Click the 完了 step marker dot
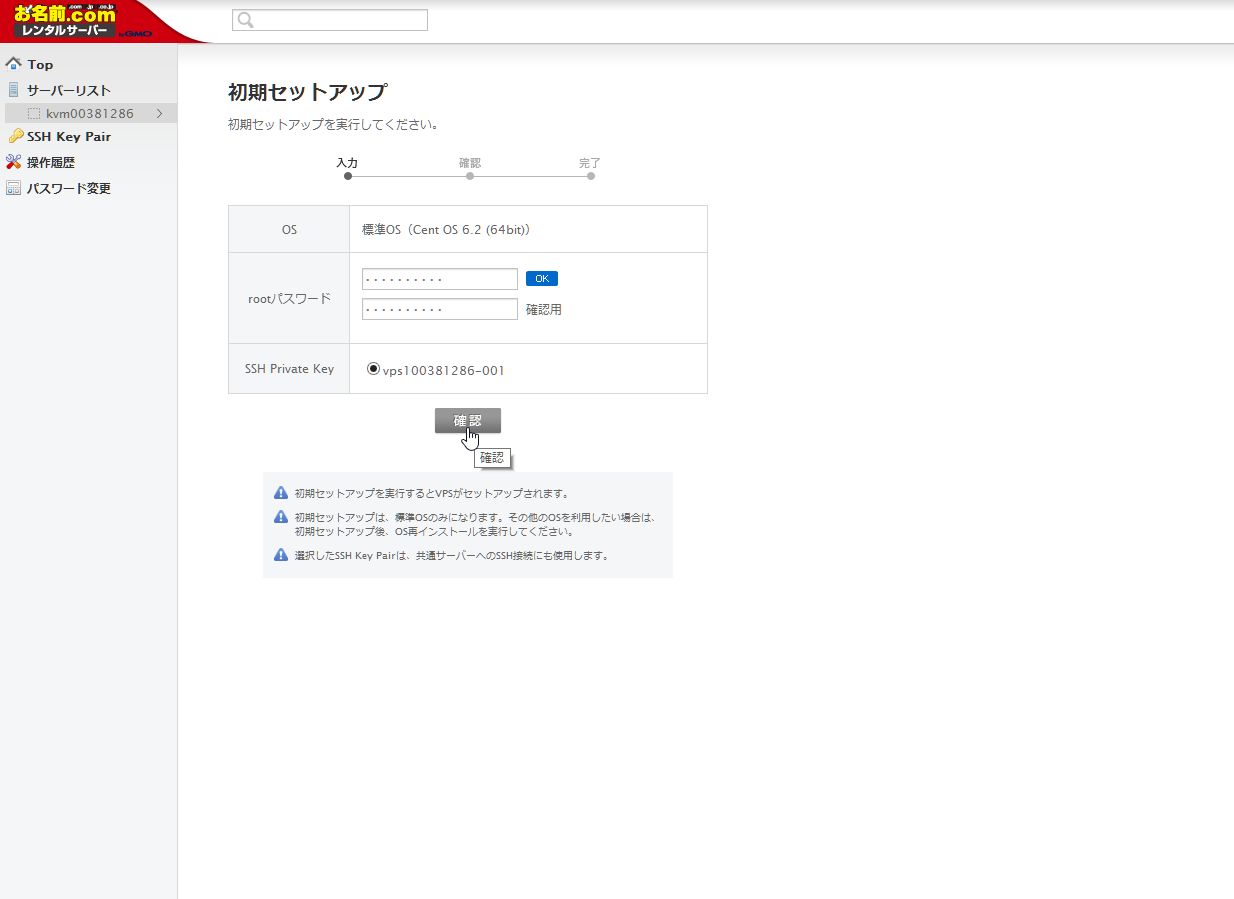This screenshot has width=1234, height=899. click(591, 176)
